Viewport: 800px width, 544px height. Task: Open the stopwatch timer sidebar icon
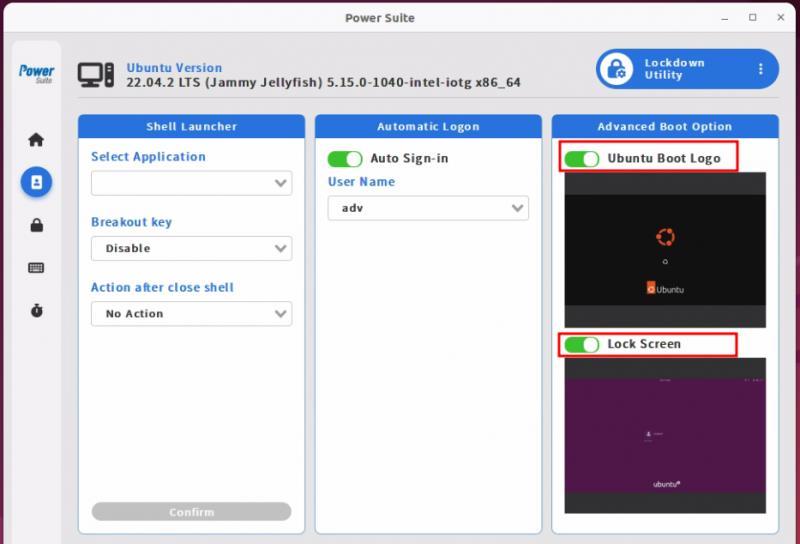click(36, 310)
